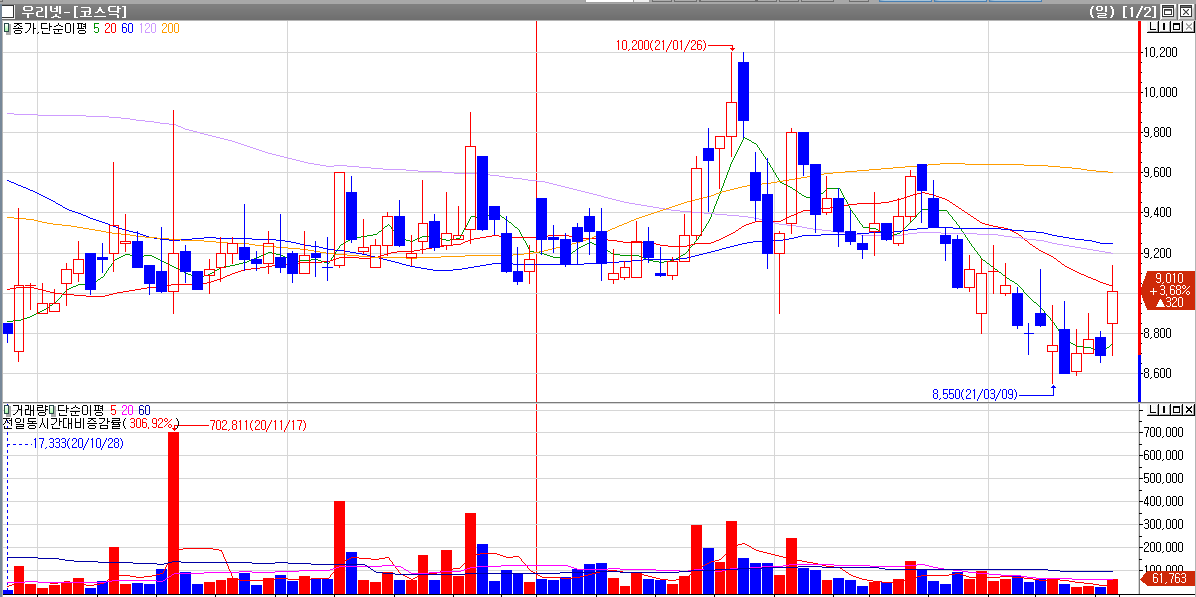The image size is (1196, 597).
Task: Click the tallest red volume bar of 702,811
Action: tap(173, 513)
